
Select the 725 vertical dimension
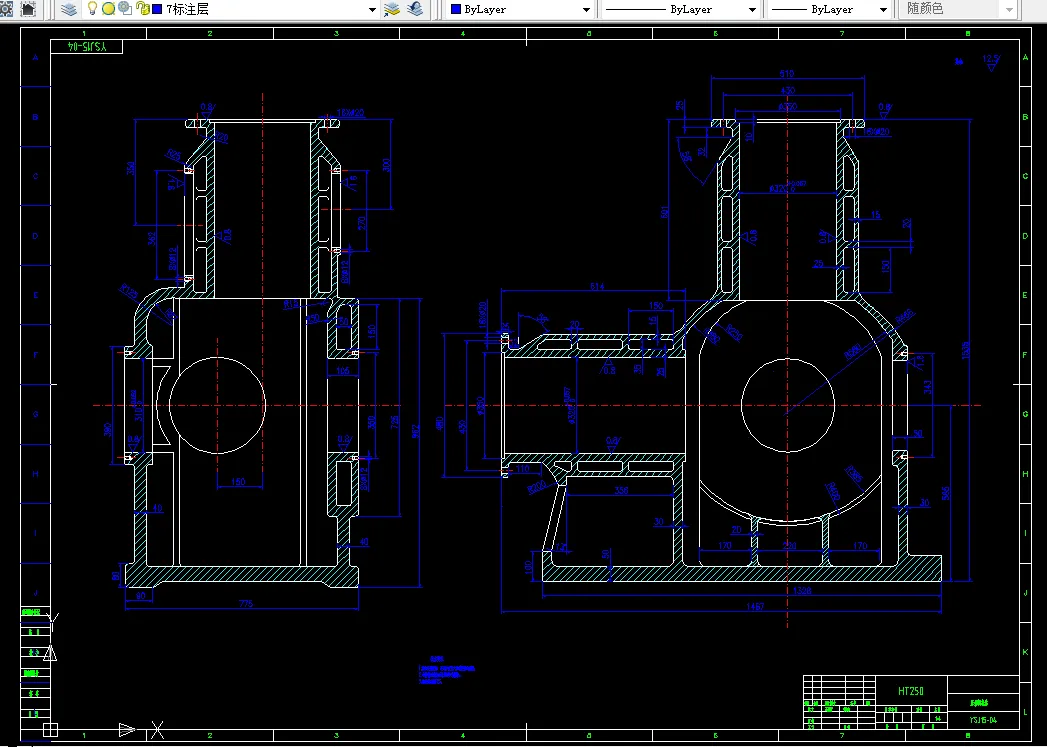[x=395, y=422]
